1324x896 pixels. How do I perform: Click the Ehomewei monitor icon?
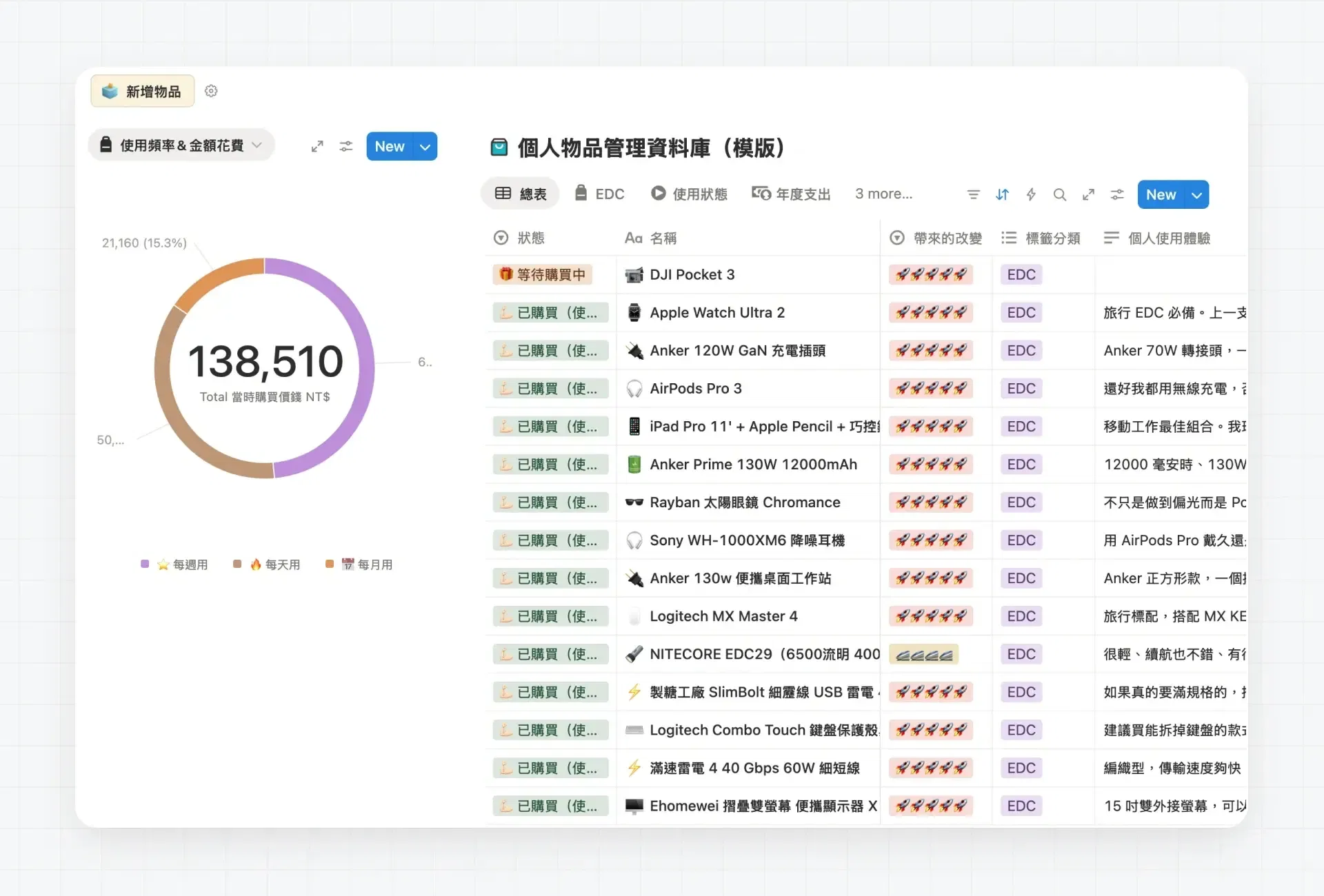tap(634, 806)
